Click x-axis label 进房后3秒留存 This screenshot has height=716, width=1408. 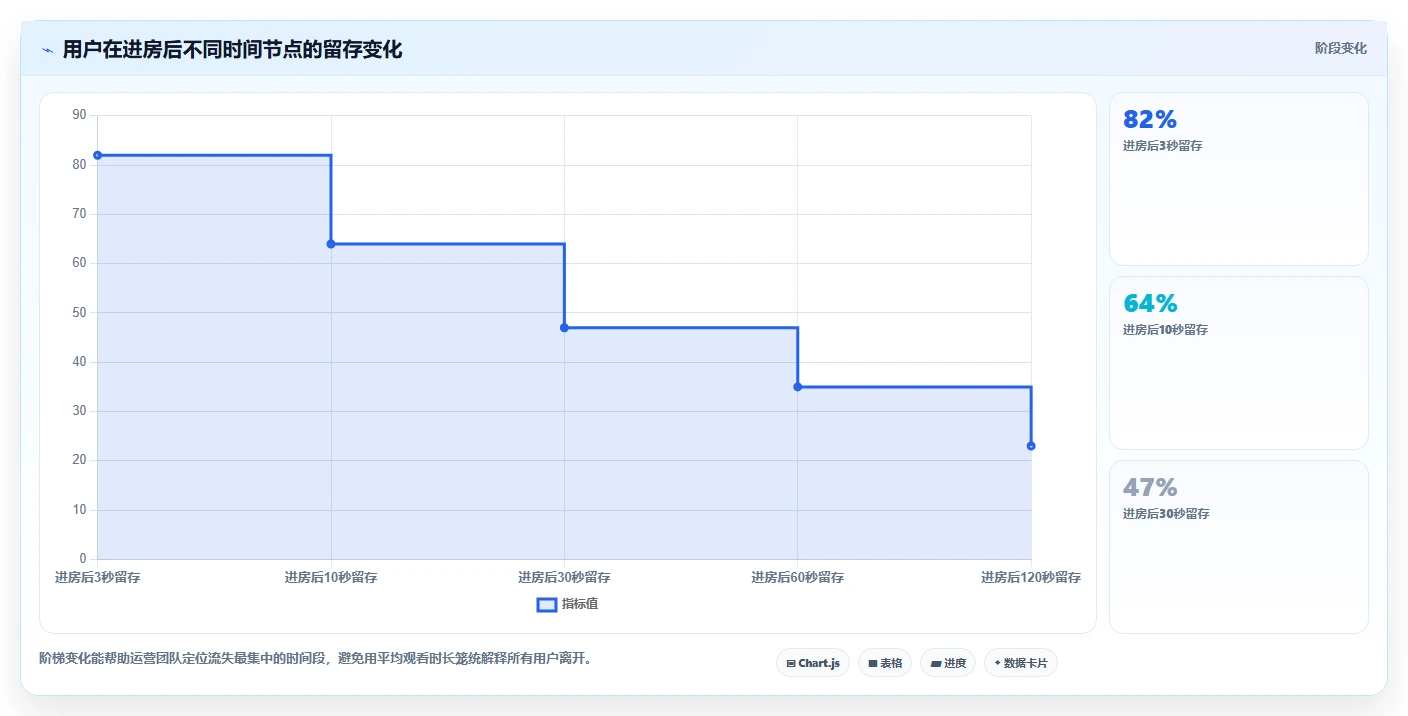[98, 577]
